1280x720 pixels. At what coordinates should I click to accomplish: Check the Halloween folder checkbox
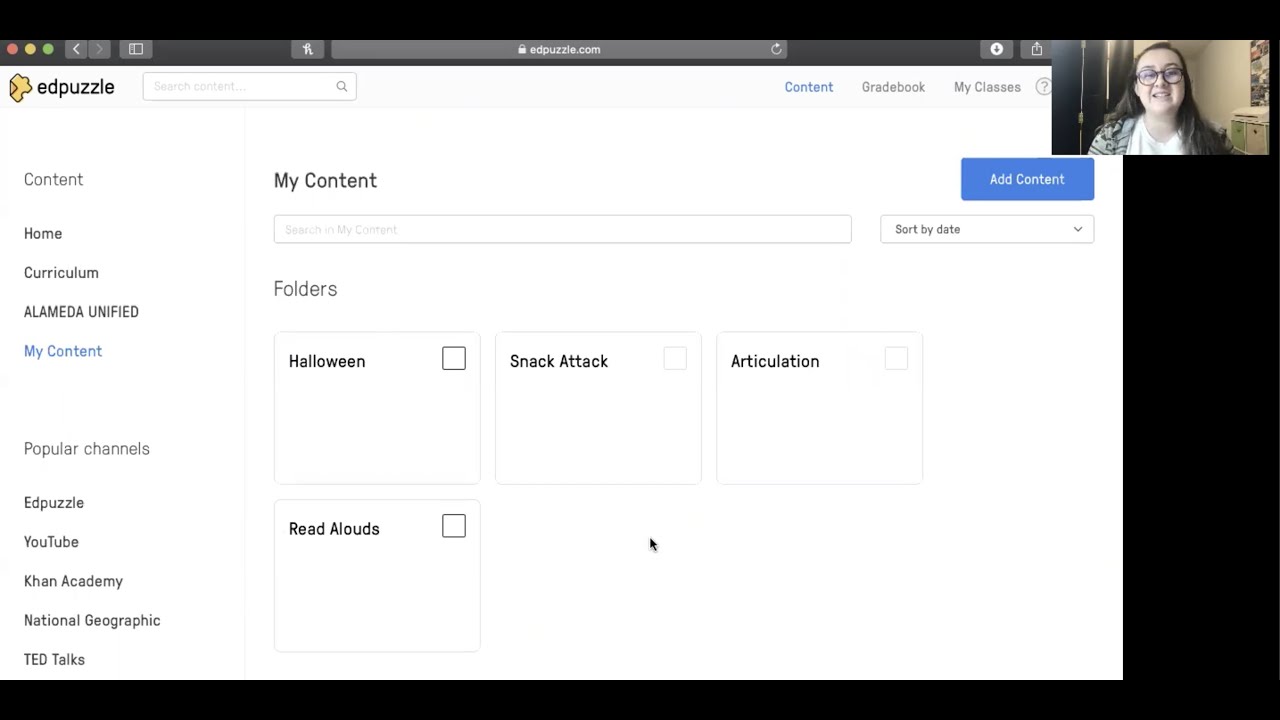point(454,359)
